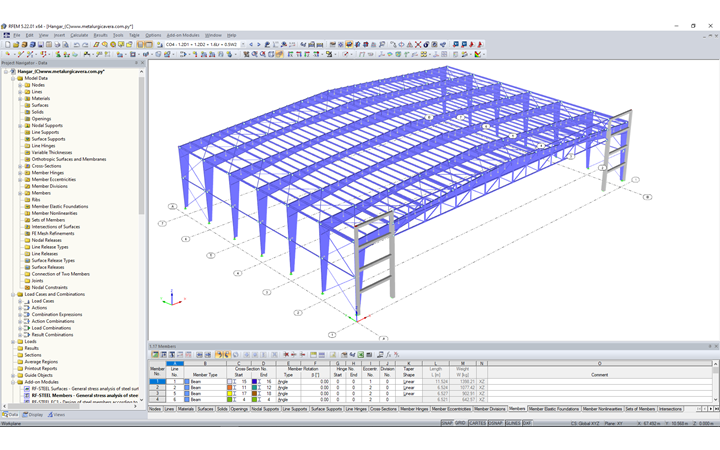Open the load combination CO4 dropdown

pos(242,45)
